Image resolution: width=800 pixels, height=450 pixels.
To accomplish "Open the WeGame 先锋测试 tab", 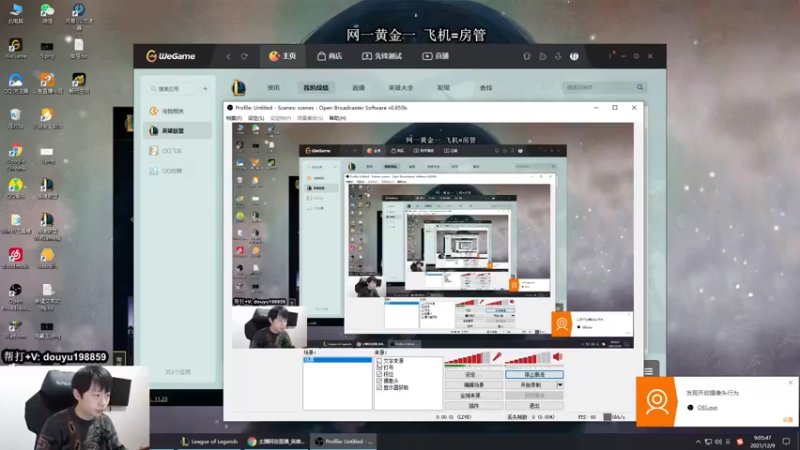I will [x=382, y=56].
